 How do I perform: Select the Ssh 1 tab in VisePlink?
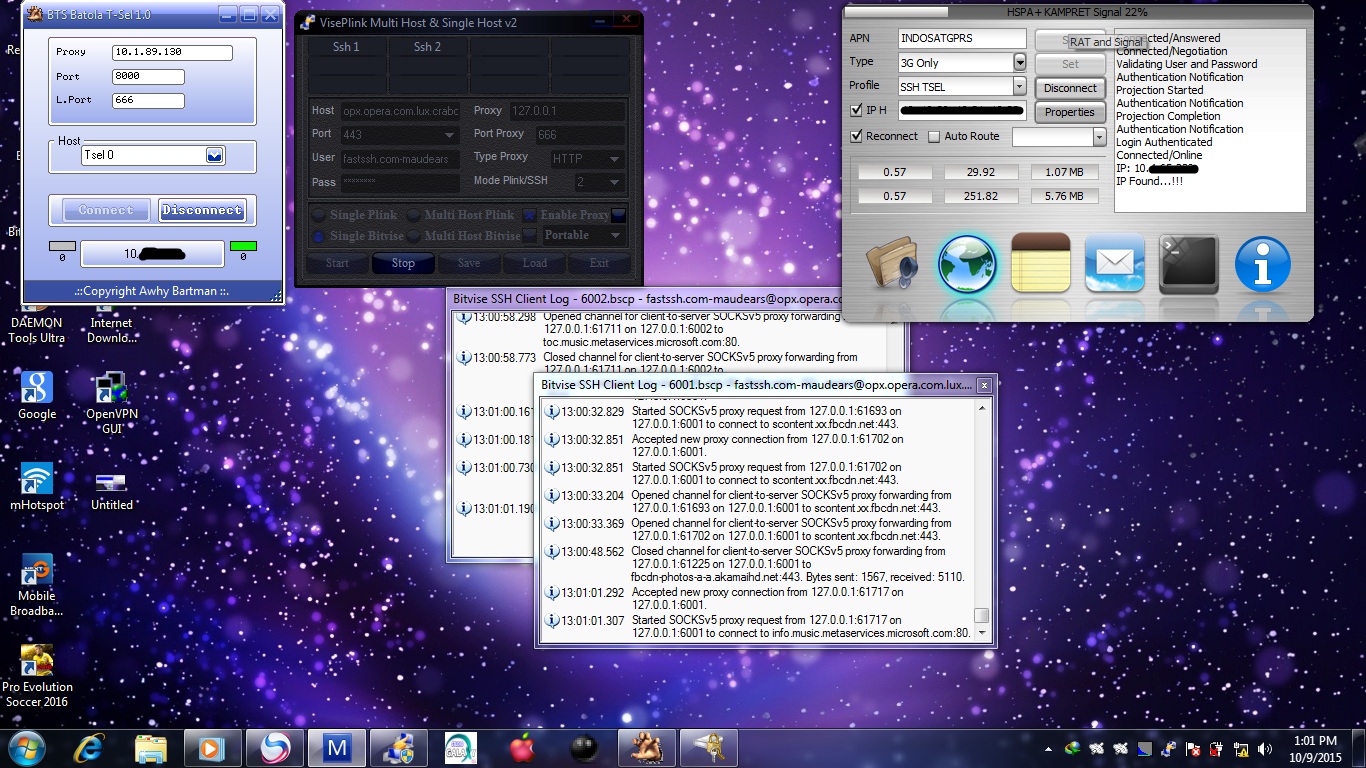click(x=346, y=46)
